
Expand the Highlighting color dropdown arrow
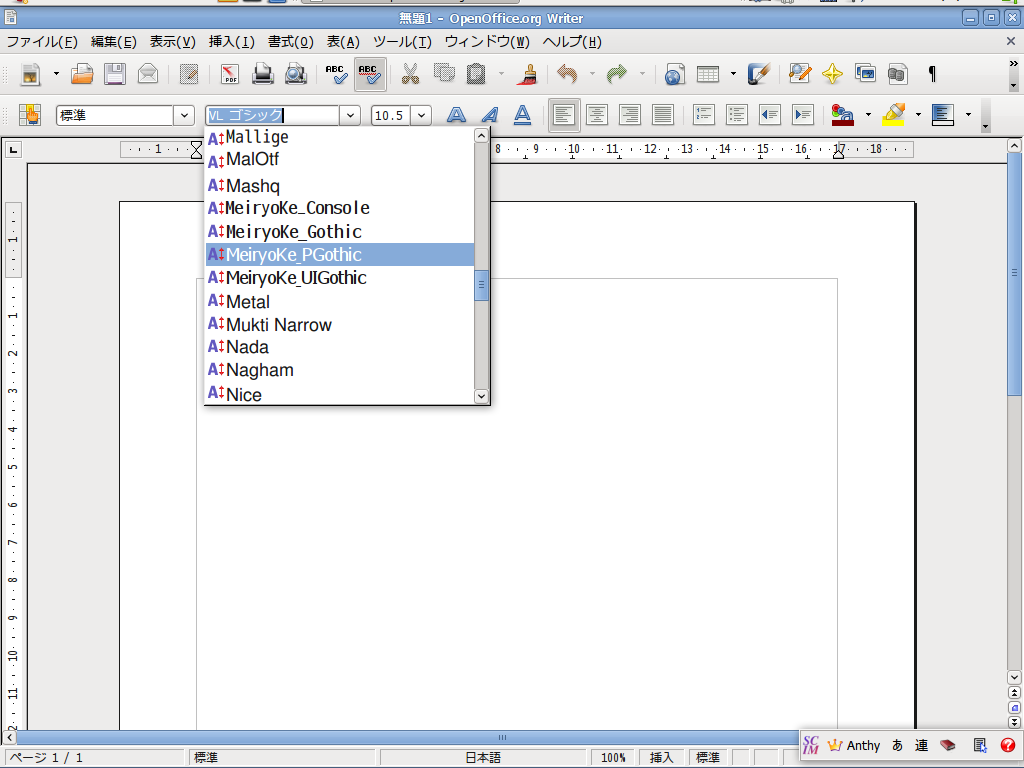coord(918,115)
